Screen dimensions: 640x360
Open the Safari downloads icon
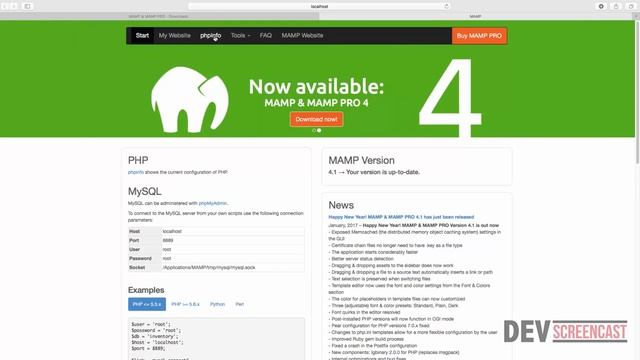(601, 6)
